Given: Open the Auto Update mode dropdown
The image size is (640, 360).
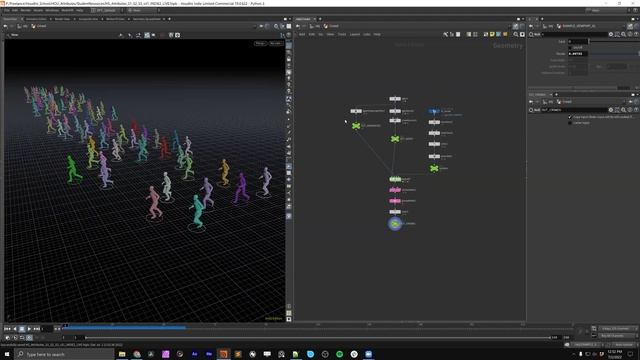Looking at the screenshot, I should click(x=623, y=344).
